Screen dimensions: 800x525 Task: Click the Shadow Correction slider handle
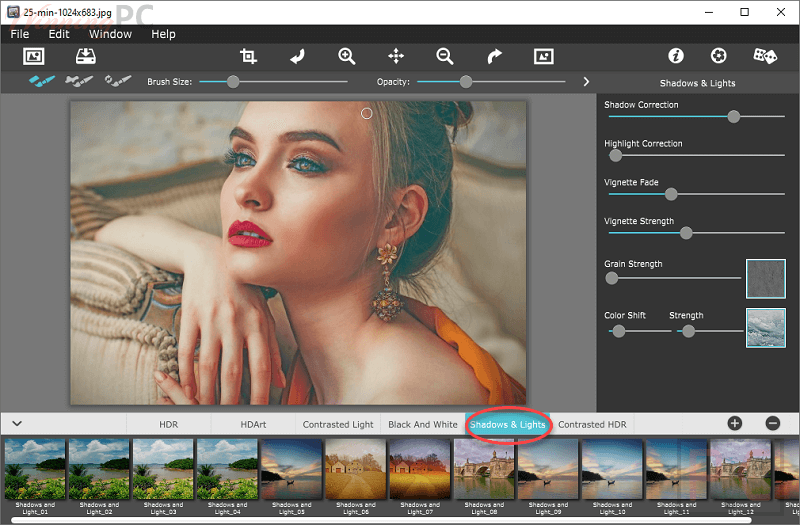tap(734, 117)
